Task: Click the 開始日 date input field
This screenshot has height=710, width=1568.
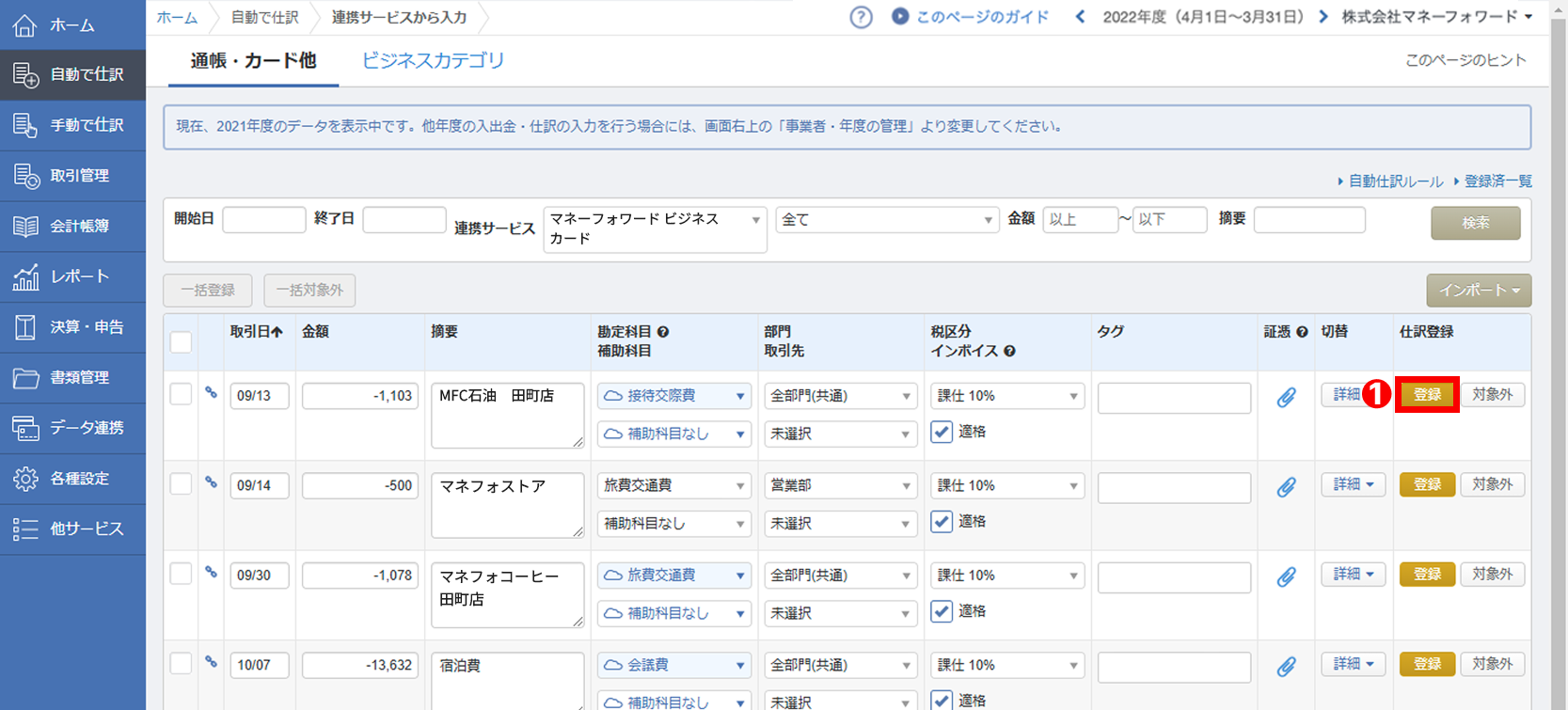Action: (263, 220)
